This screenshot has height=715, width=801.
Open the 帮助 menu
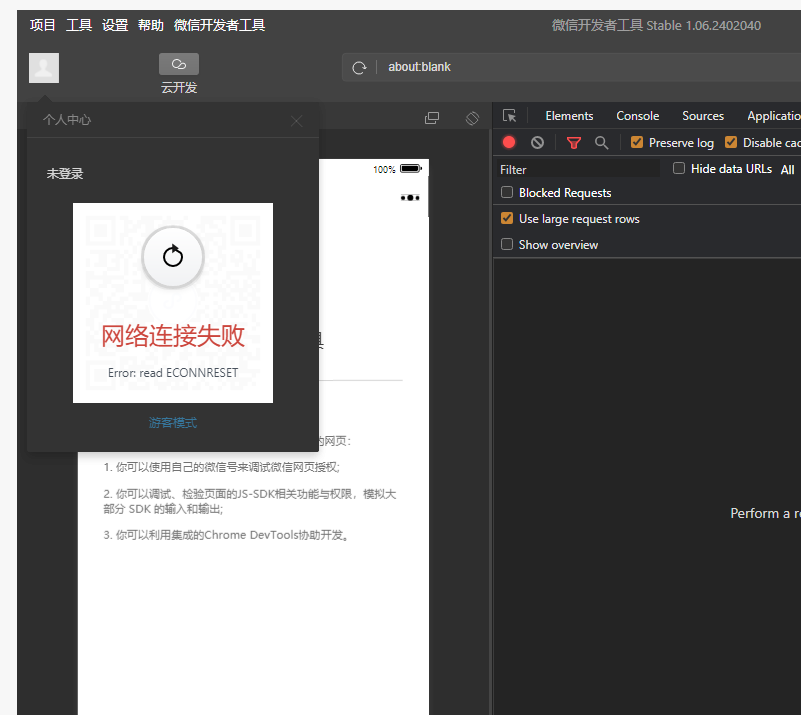[x=151, y=25]
